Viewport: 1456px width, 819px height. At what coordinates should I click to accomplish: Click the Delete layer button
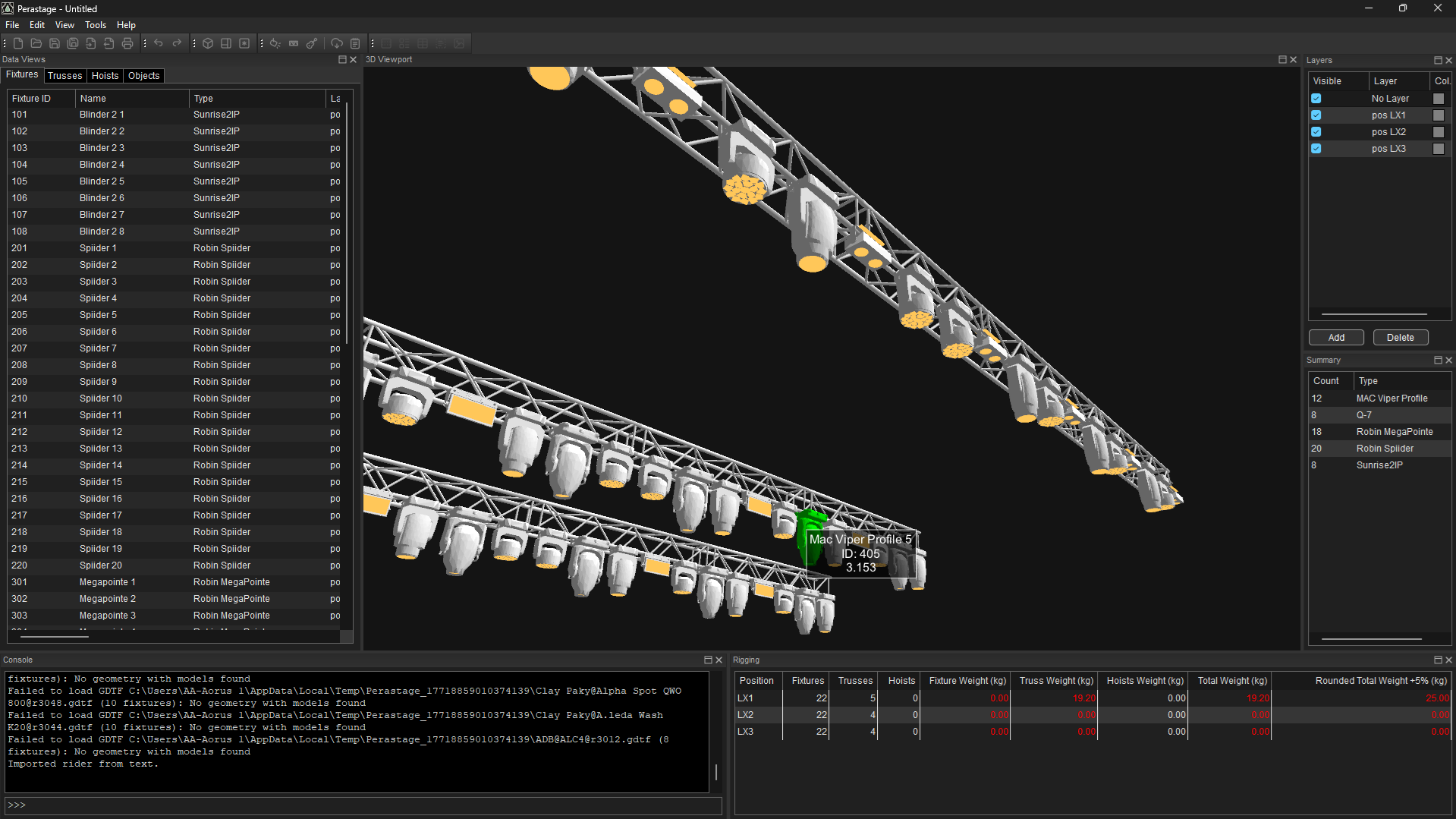click(x=1400, y=338)
